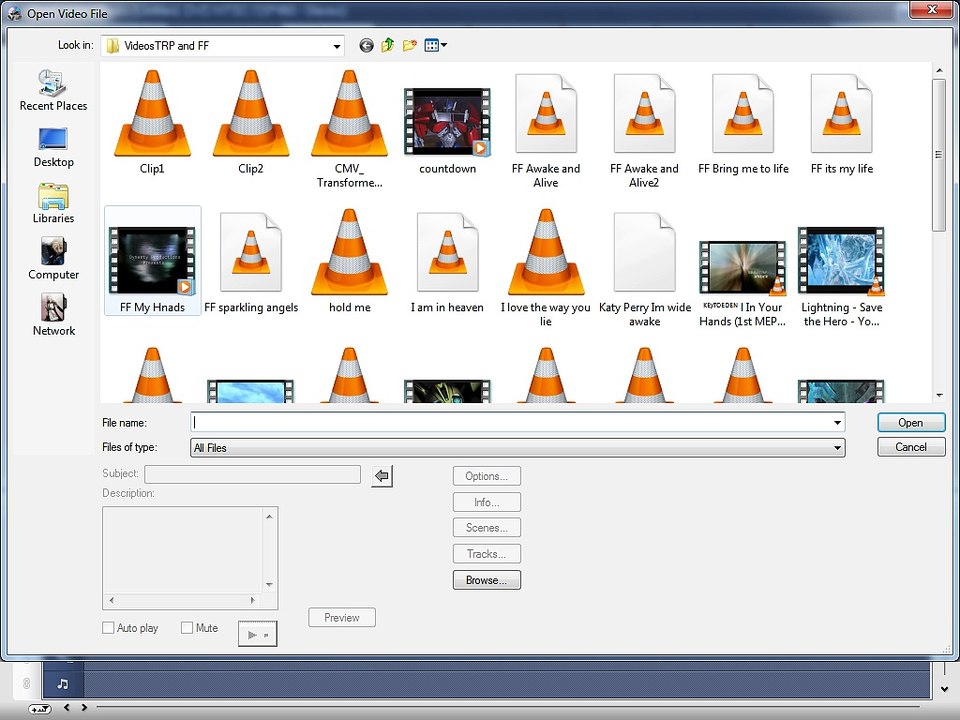The image size is (960, 720).
Task: Close the Open Video File dialog
Action: tap(932, 9)
